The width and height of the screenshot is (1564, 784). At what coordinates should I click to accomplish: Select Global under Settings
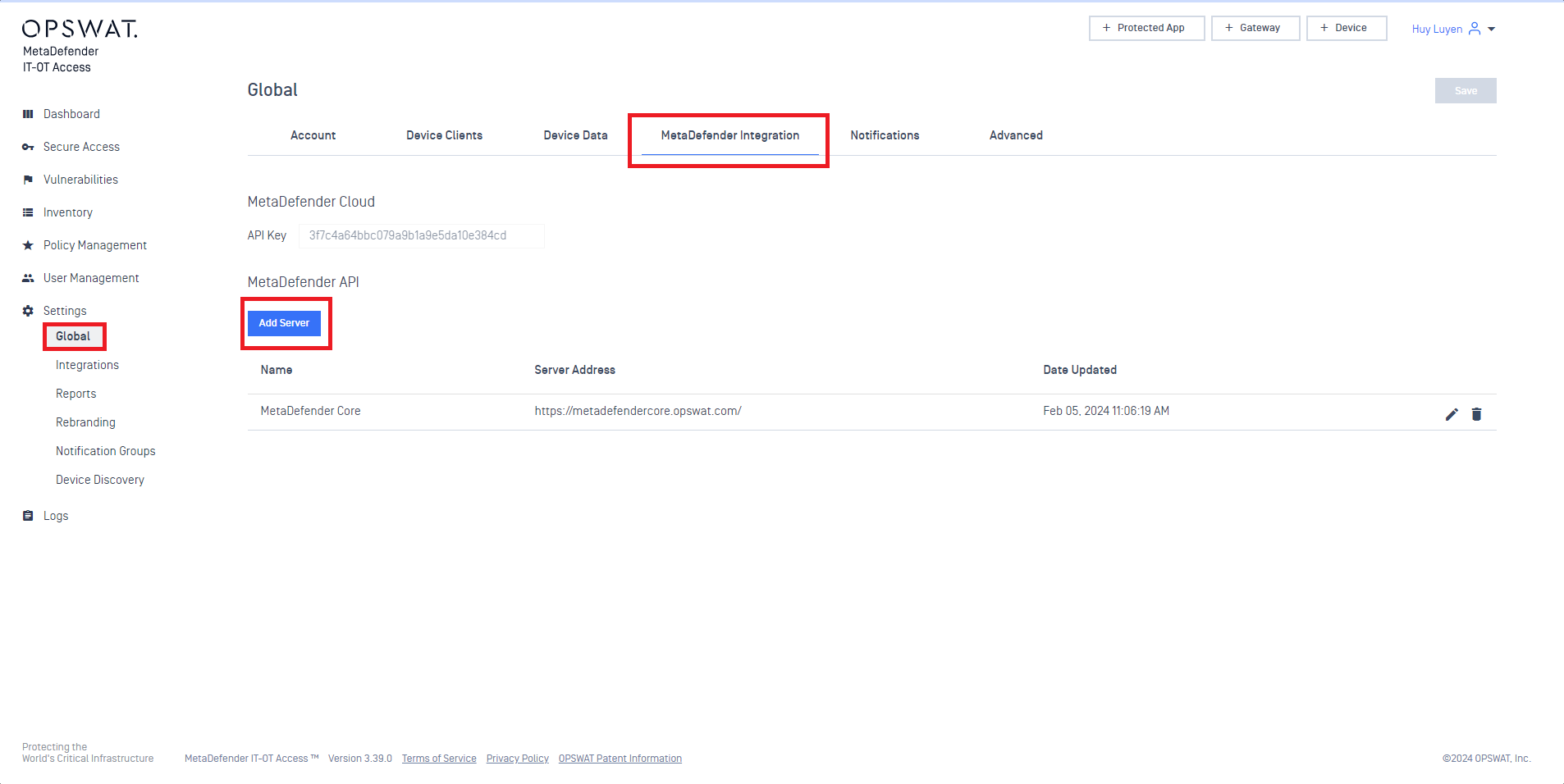pos(73,336)
